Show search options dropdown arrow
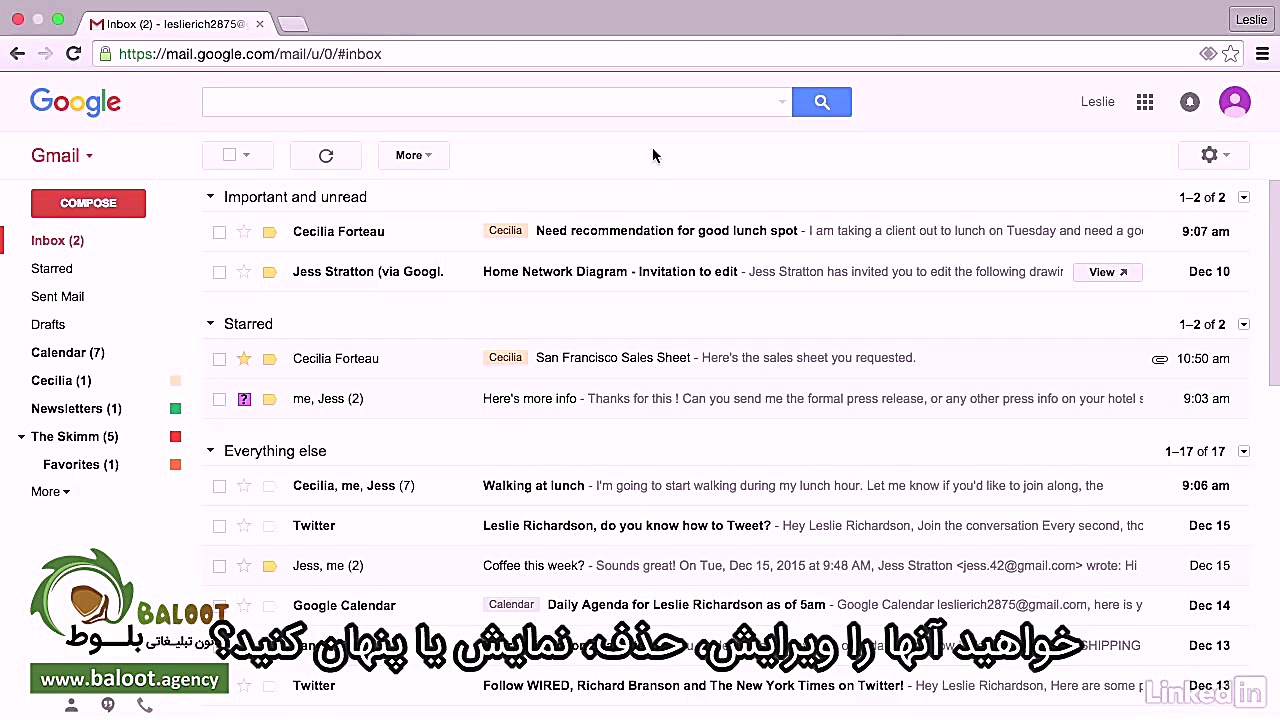The image size is (1280, 720). (782, 102)
